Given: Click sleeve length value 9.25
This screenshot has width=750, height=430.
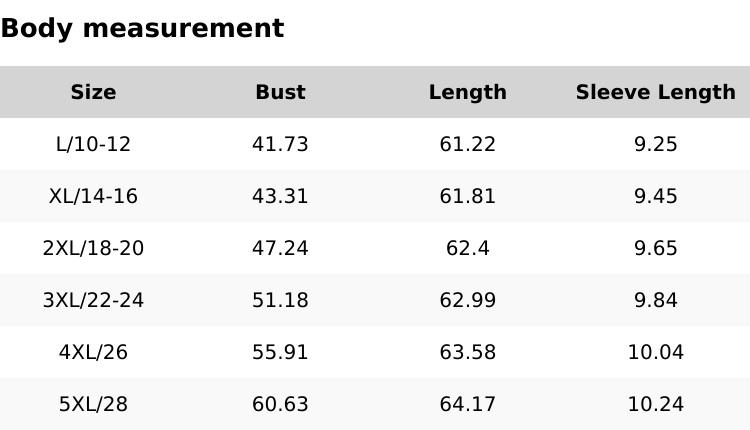Looking at the screenshot, I should tap(655, 144).
